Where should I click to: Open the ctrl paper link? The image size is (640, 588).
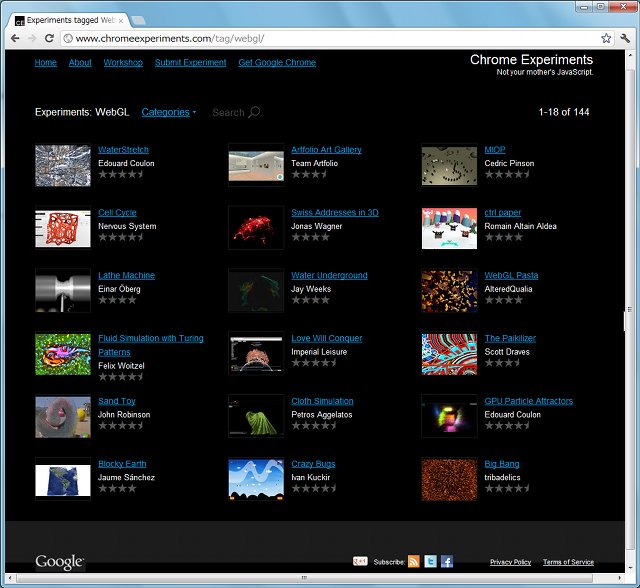503,213
